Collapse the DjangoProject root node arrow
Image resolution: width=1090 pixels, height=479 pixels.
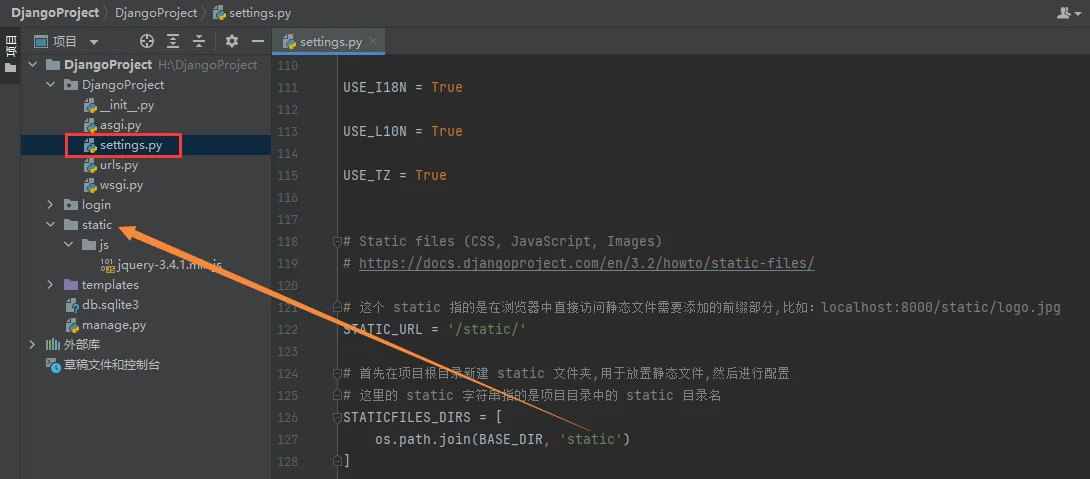click(32, 65)
